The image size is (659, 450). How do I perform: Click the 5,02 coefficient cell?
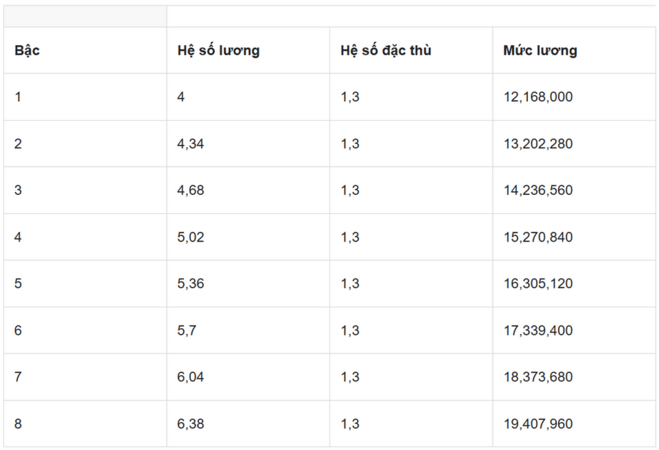click(x=248, y=237)
